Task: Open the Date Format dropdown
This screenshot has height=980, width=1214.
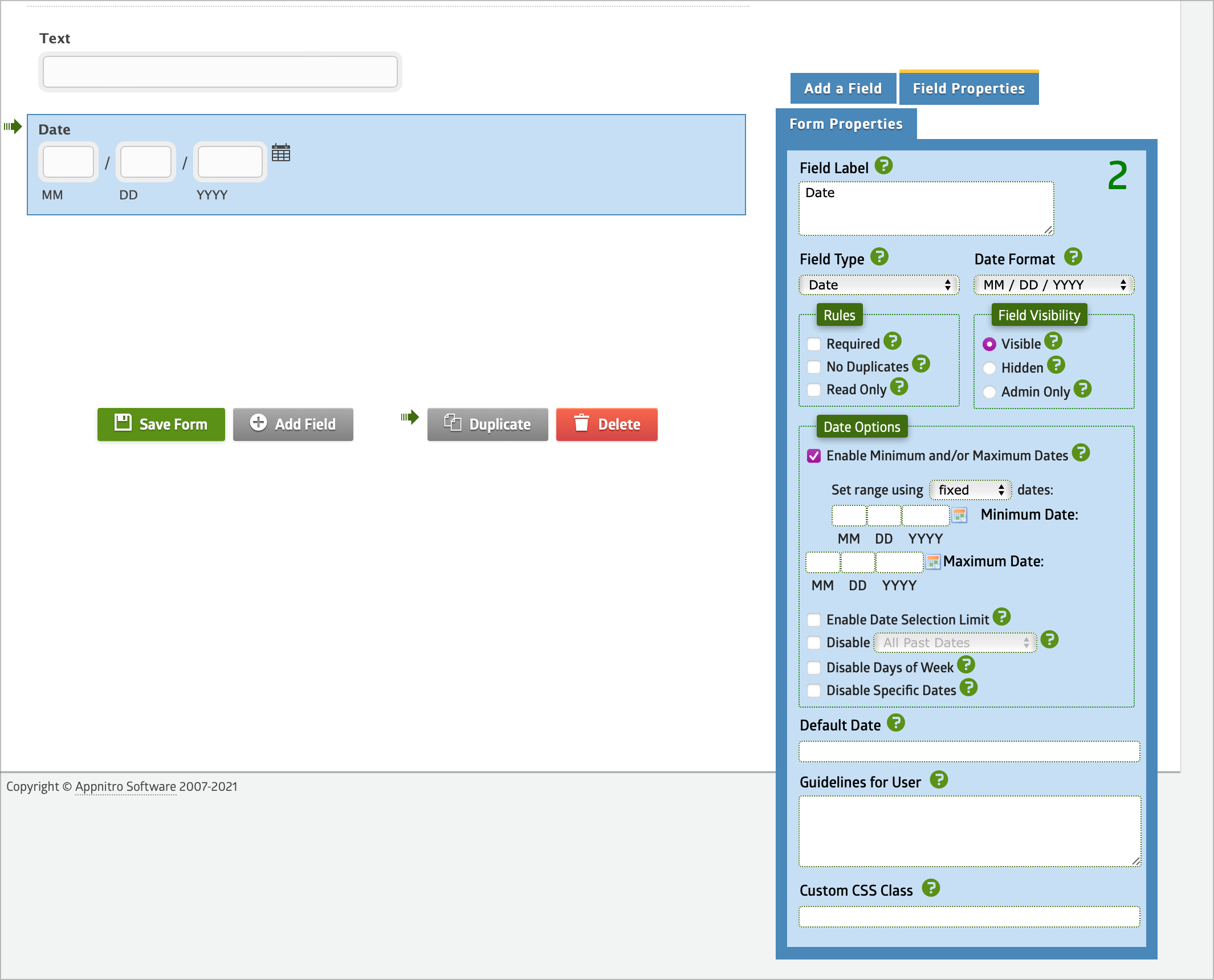Action: click(x=1054, y=285)
